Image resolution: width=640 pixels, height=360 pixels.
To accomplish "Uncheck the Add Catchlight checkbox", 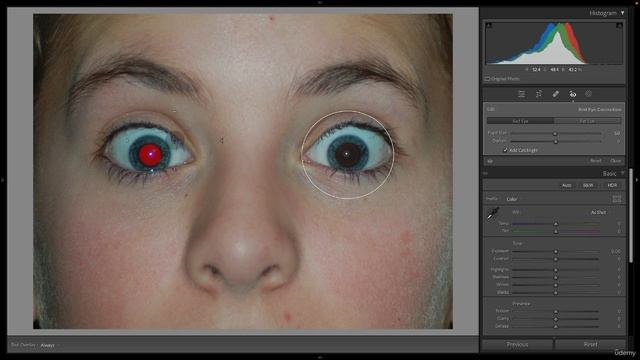I will point(505,150).
